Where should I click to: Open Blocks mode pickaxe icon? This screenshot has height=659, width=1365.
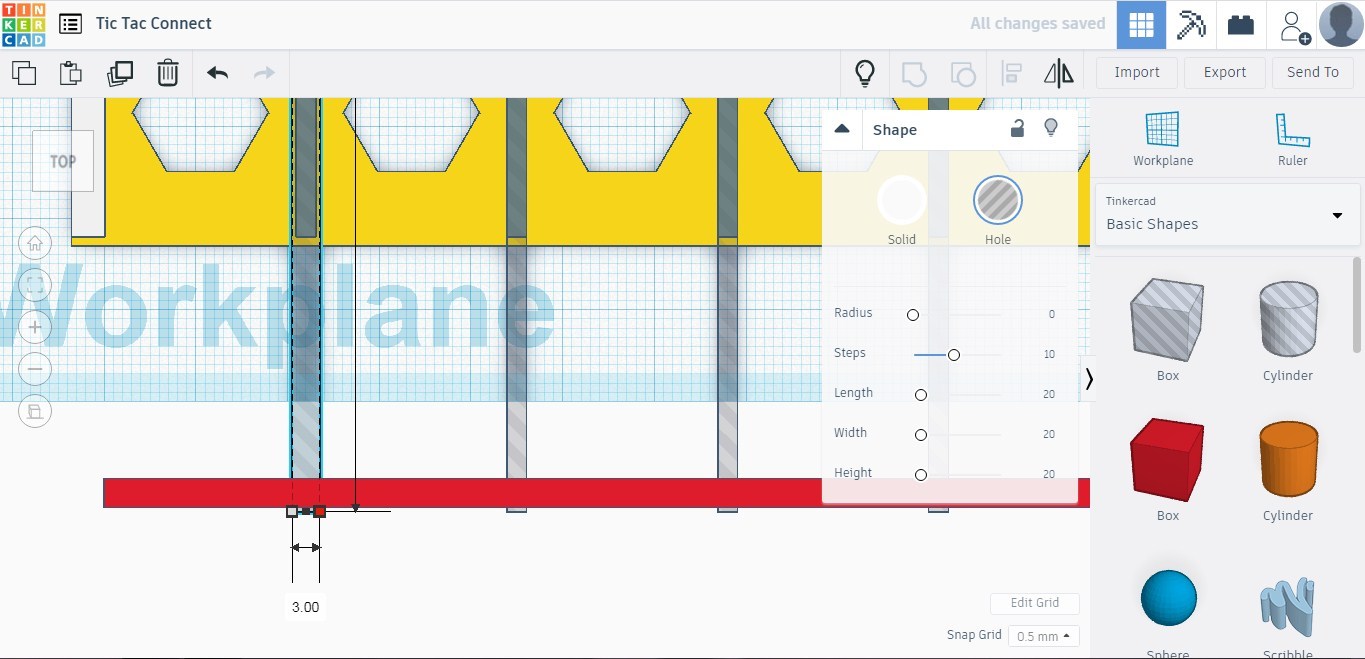coord(1191,25)
